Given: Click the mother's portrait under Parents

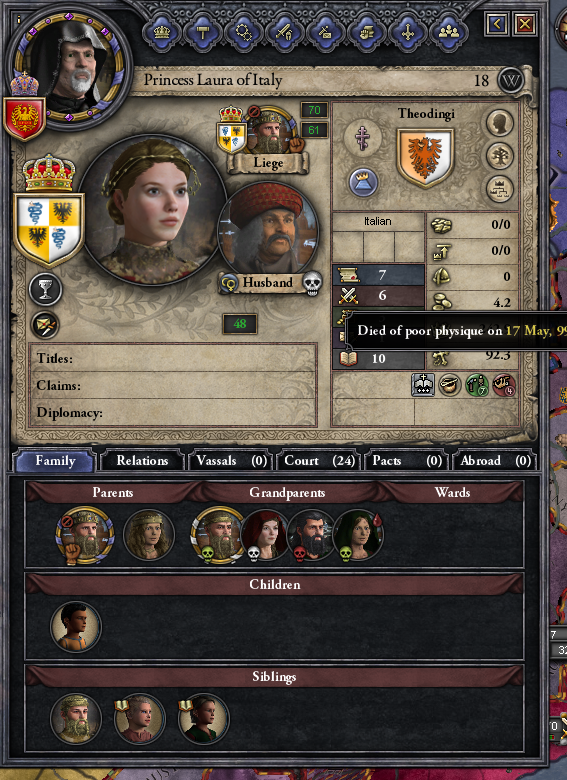Looking at the screenshot, I should 148,535.
